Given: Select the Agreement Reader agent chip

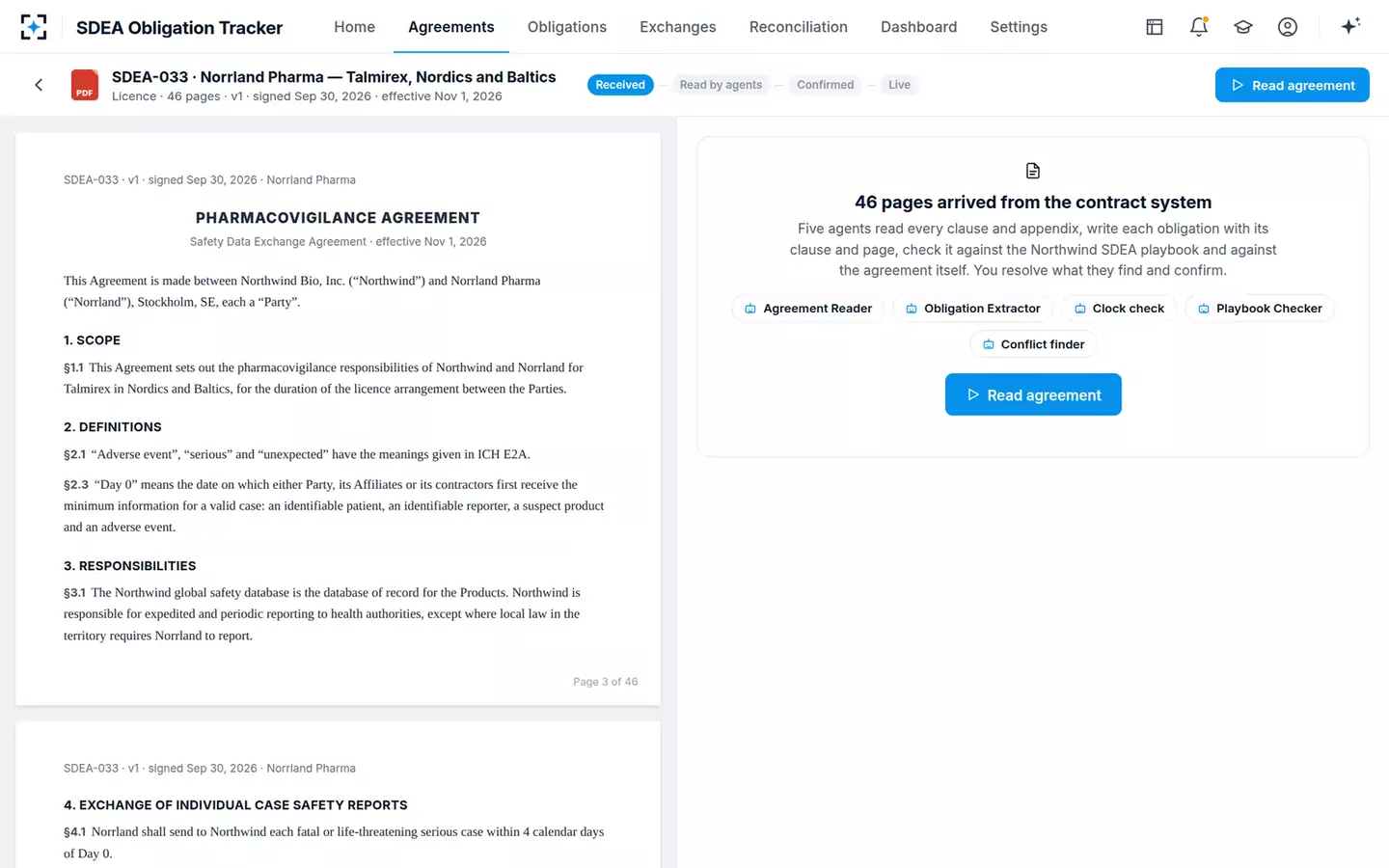Looking at the screenshot, I should [x=808, y=309].
